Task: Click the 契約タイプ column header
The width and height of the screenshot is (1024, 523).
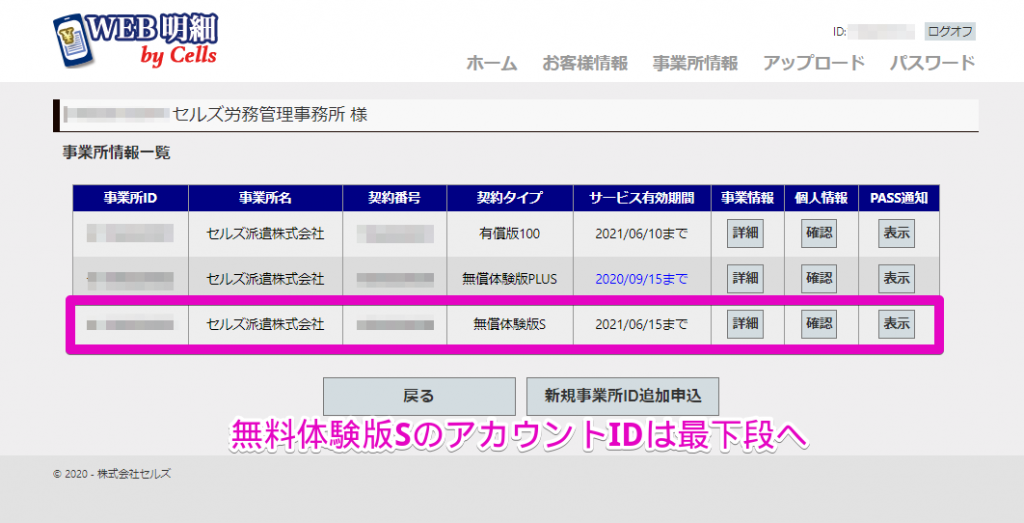Action: pyautogui.click(x=510, y=198)
